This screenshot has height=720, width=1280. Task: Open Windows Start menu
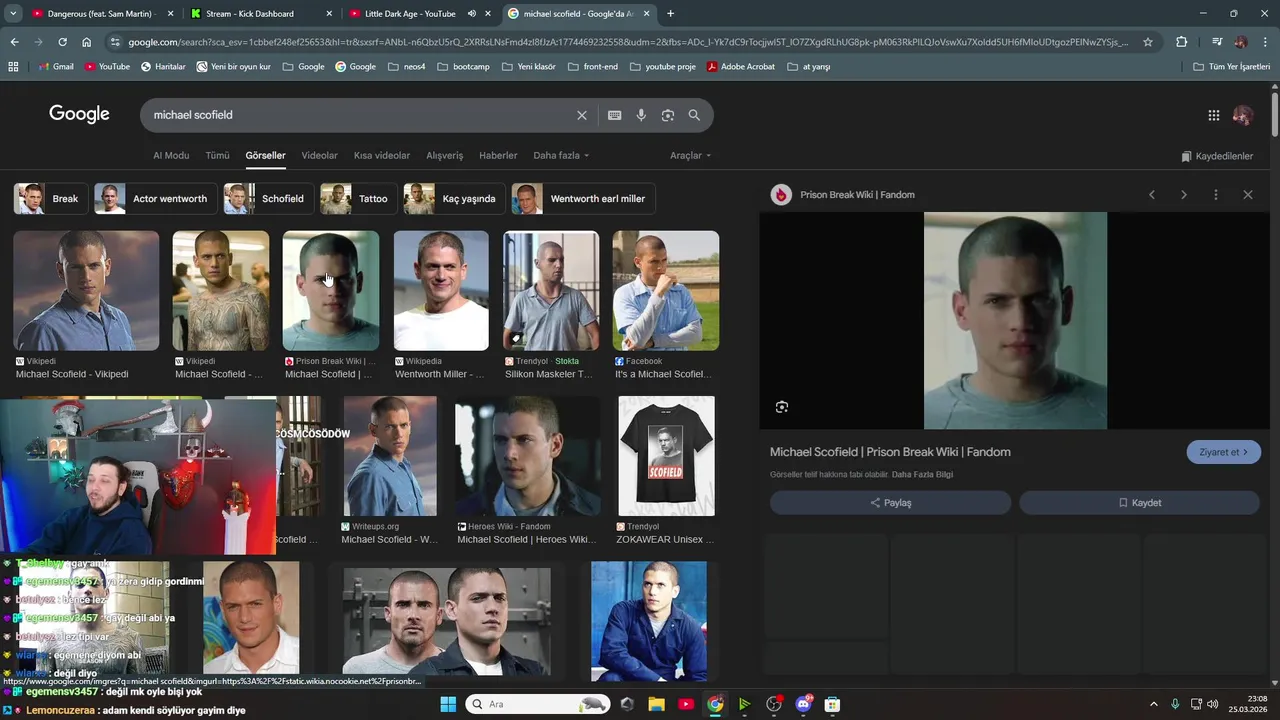click(448, 704)
